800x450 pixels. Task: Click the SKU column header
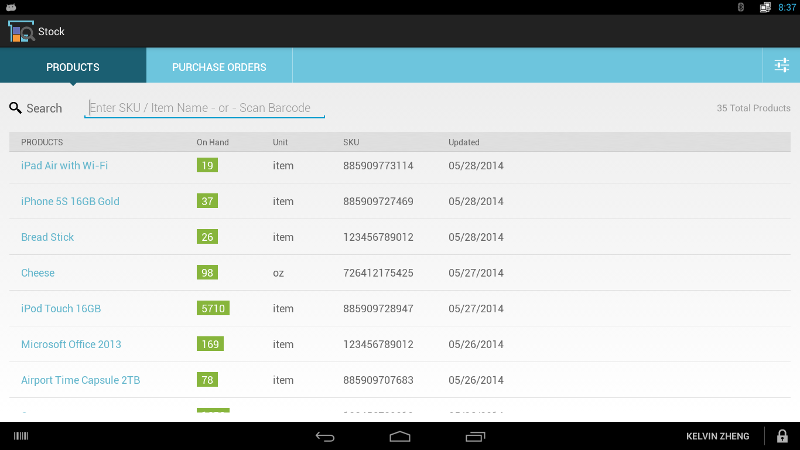351,142
